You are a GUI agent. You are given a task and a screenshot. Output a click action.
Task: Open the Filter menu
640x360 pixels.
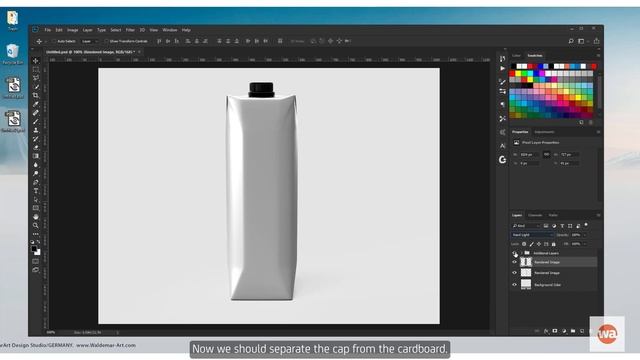[130, 30]
